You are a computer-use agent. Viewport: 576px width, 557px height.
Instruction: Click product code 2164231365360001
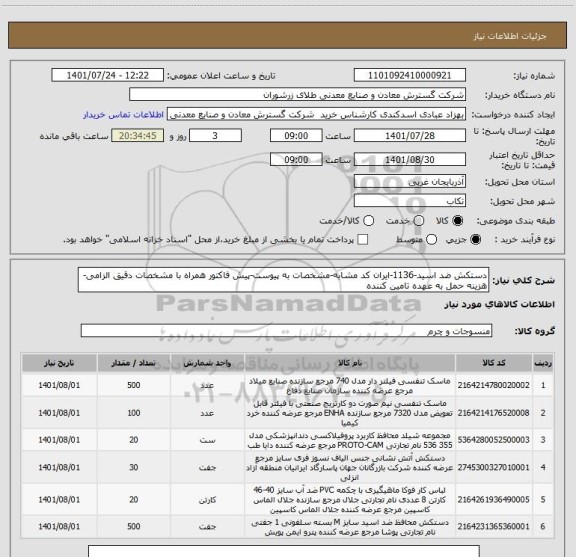tap(494, 527)
